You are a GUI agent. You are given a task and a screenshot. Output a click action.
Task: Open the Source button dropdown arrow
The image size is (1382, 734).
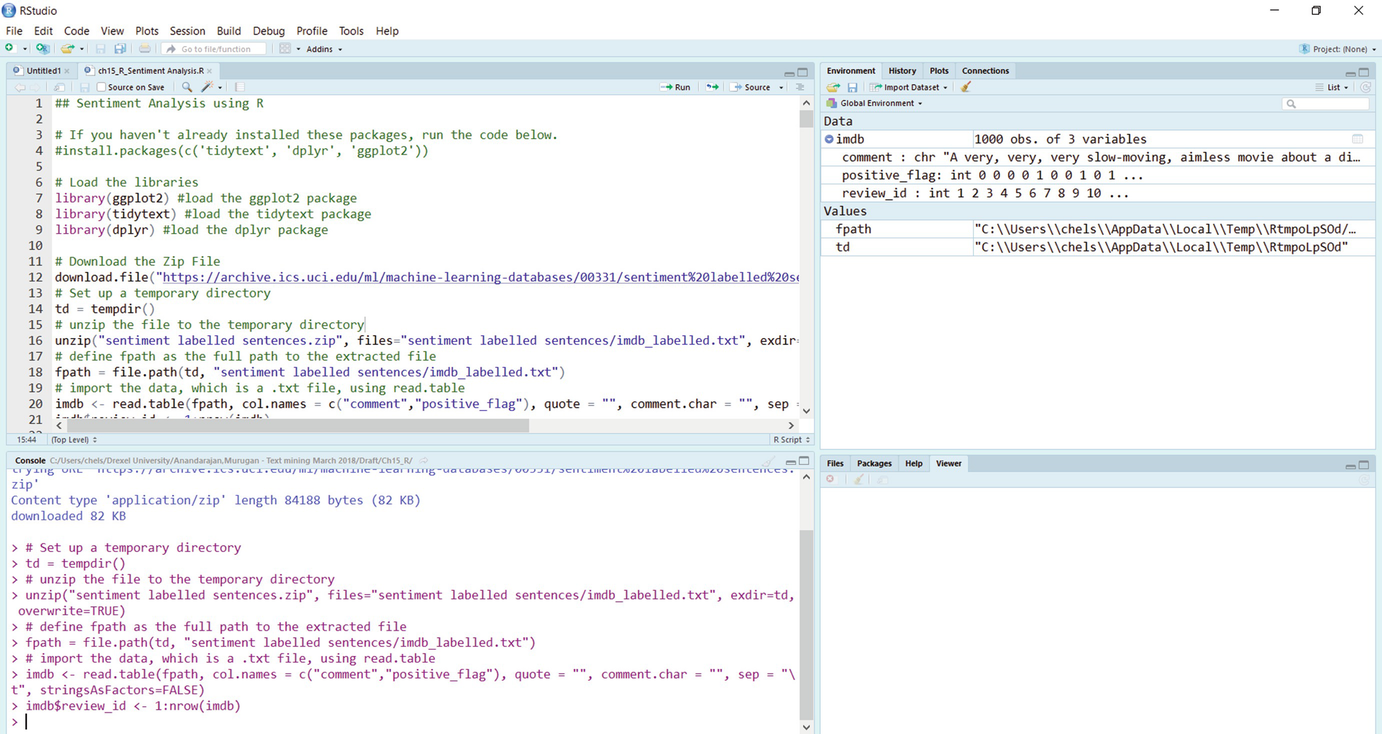[x=782, y=87]
